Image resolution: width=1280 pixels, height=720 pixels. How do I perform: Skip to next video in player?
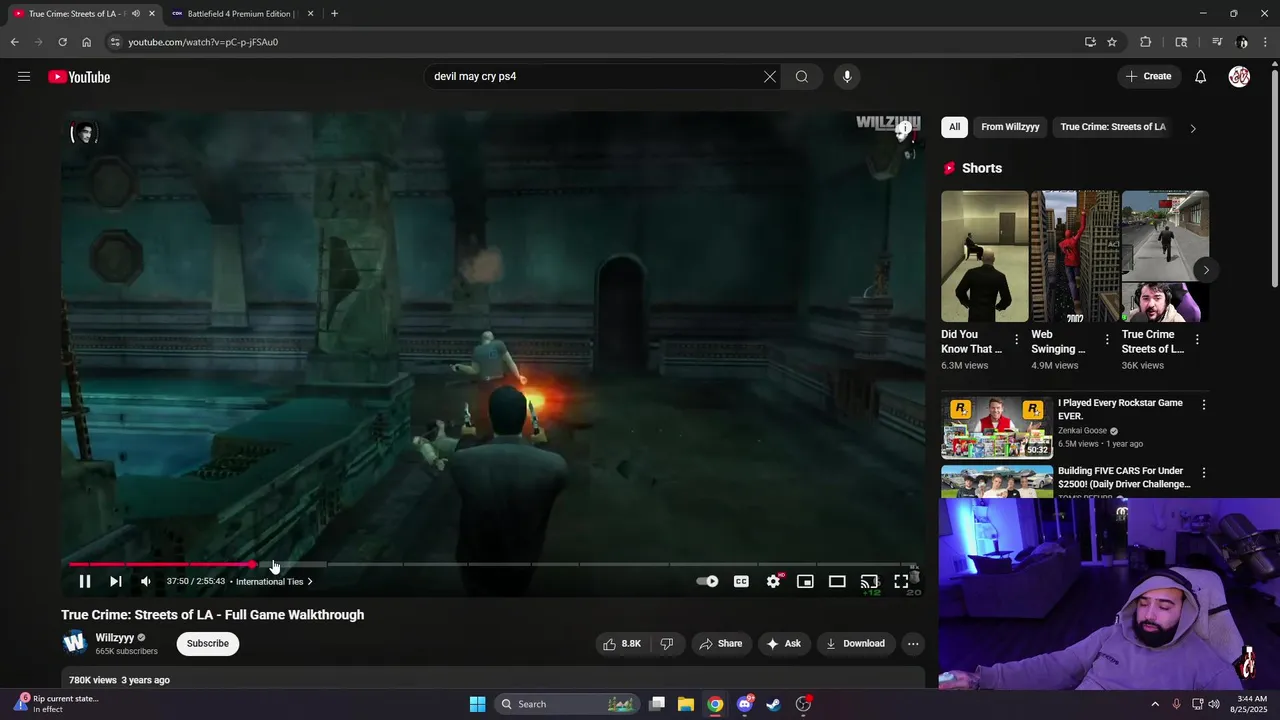[x=116, y=581]
